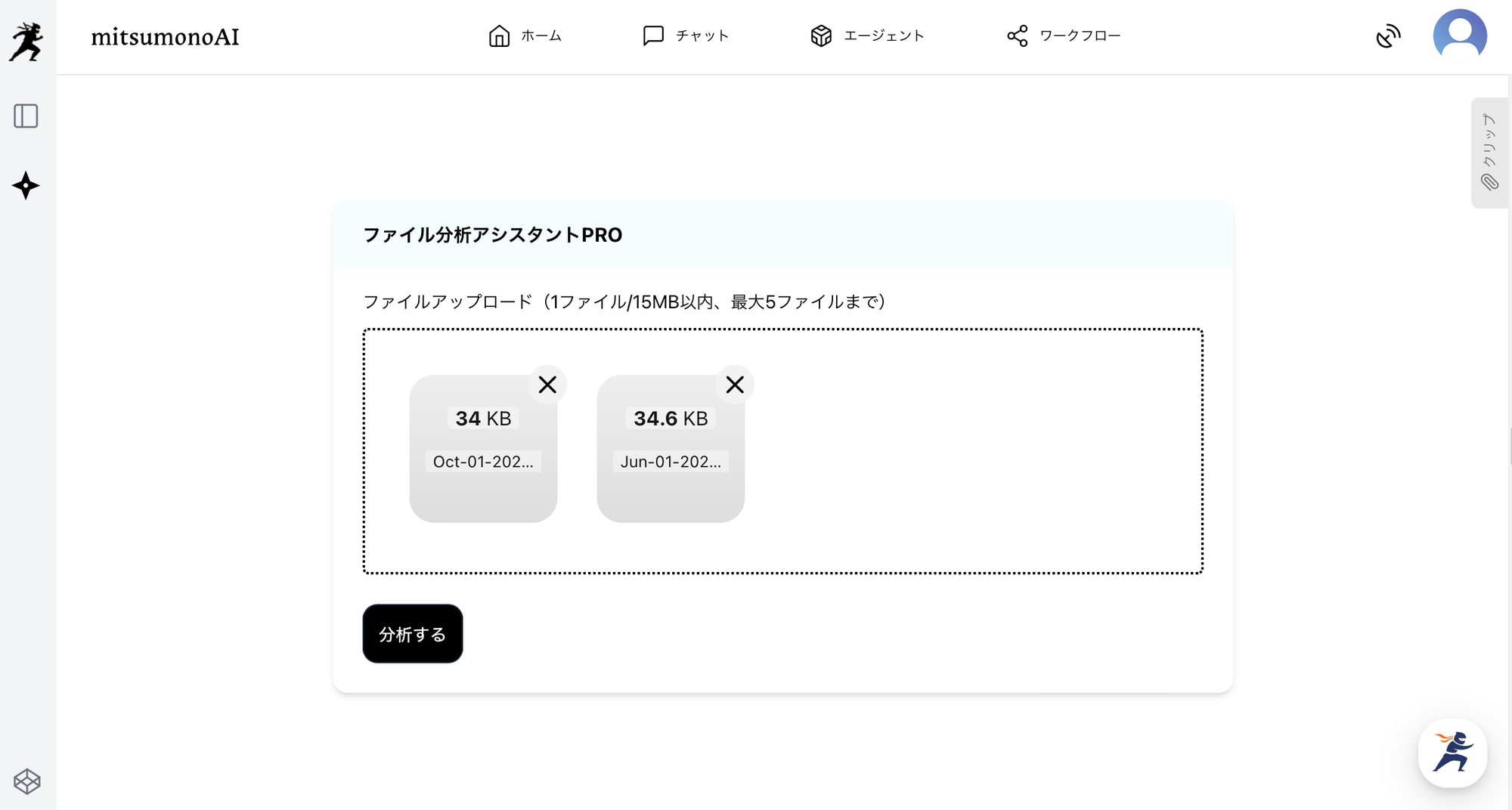
Task: Open the user profile avatar
Action: click(1460, 36)
